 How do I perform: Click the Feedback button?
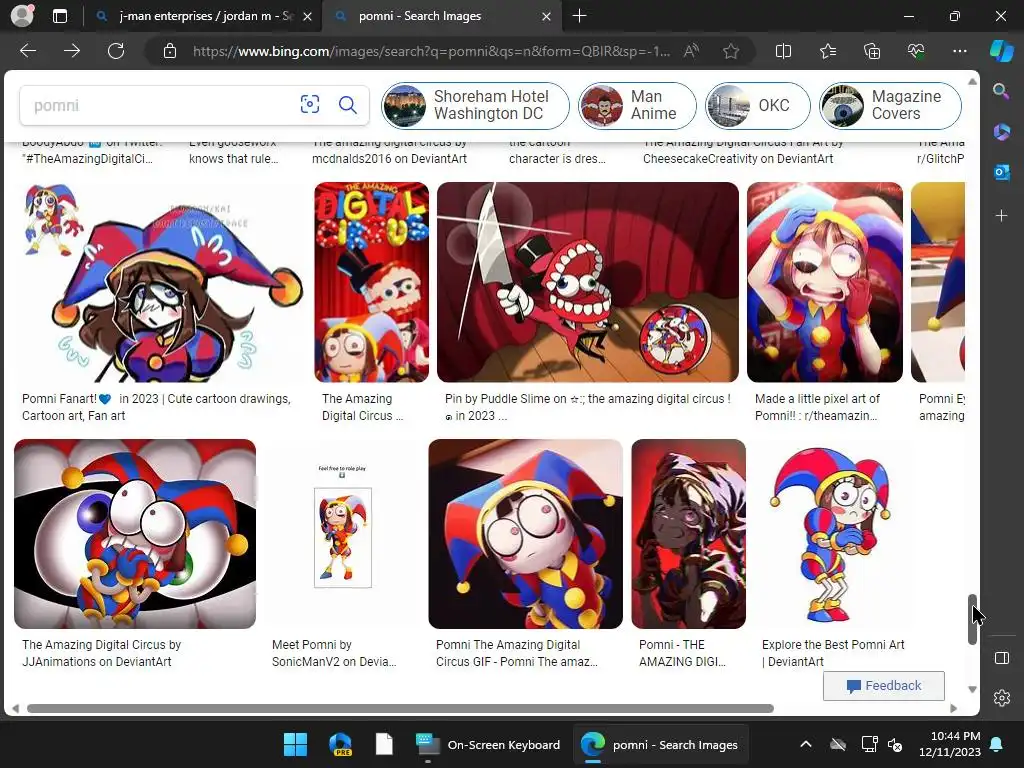click(x=884, y=686)
